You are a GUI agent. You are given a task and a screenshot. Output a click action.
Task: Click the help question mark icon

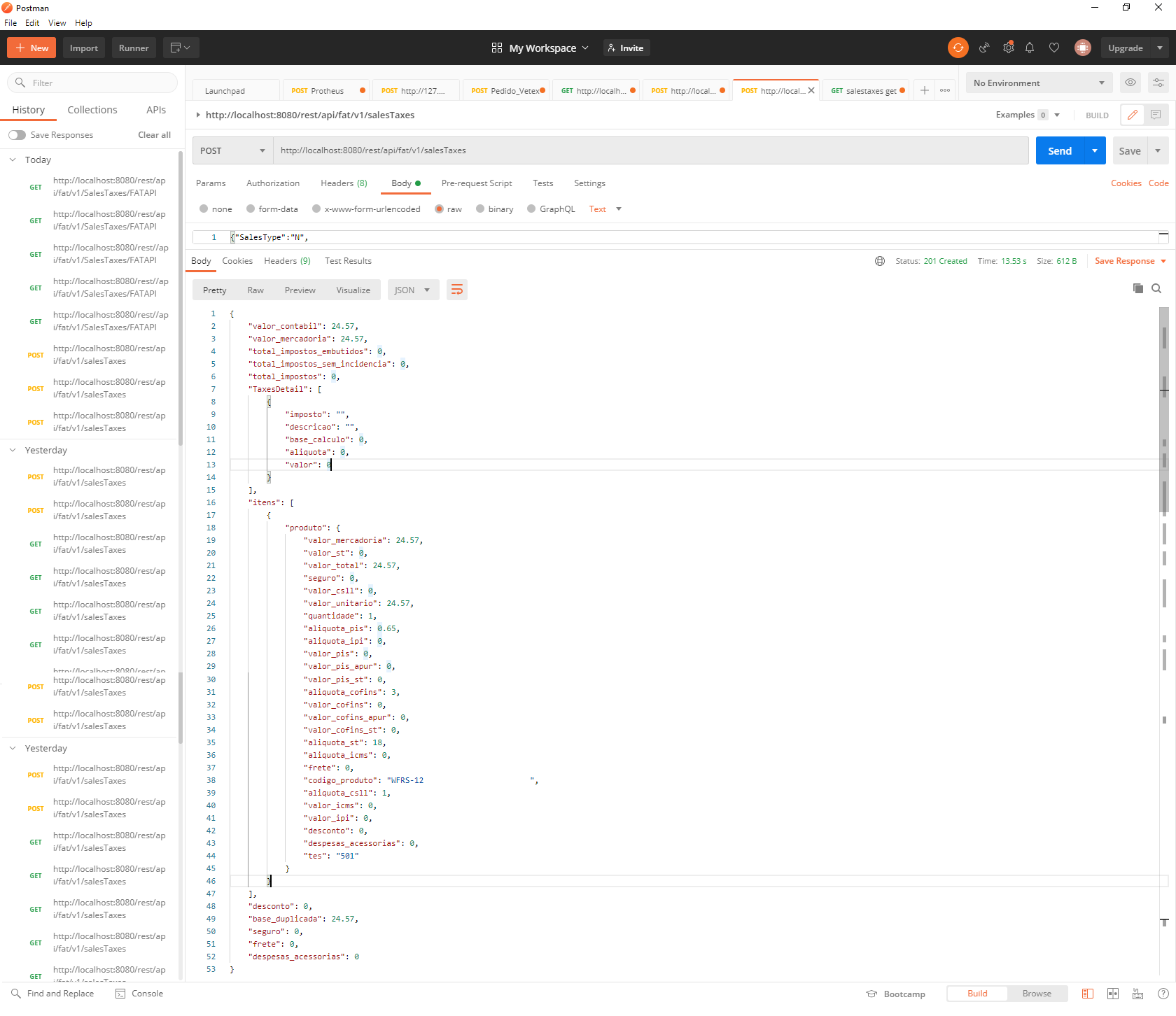(x=1163, y=994)
